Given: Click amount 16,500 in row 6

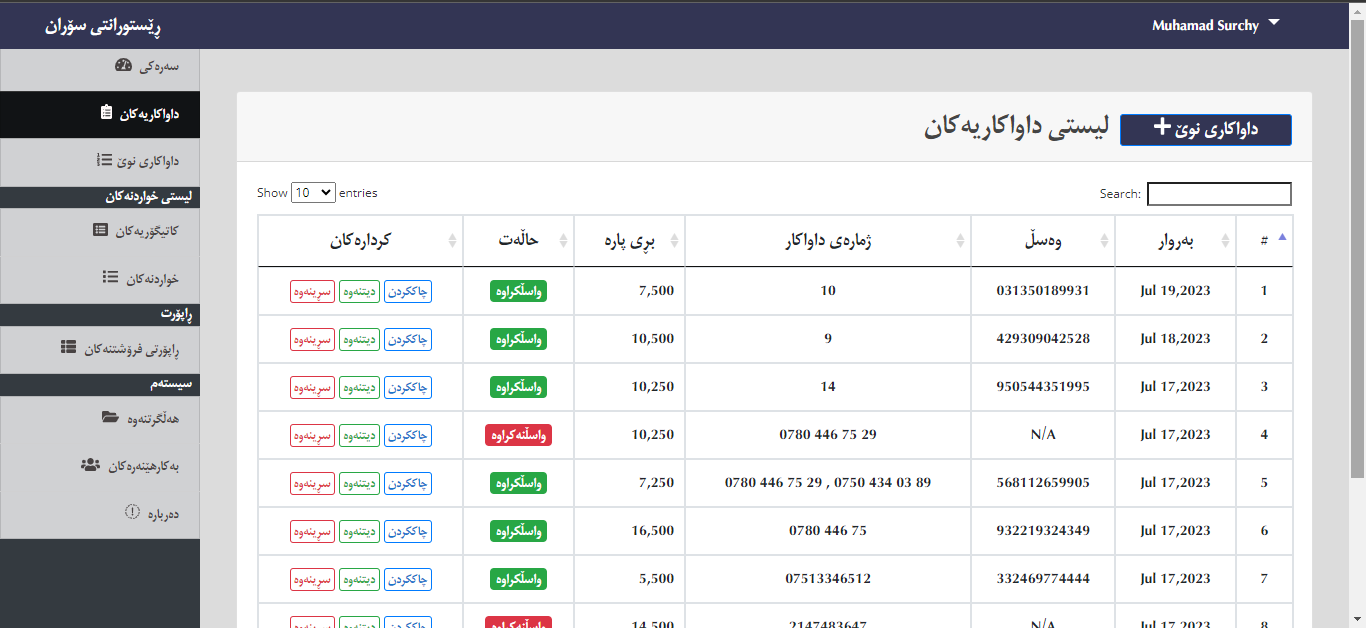Looking at the screenshot, I should tap(653, 531).
